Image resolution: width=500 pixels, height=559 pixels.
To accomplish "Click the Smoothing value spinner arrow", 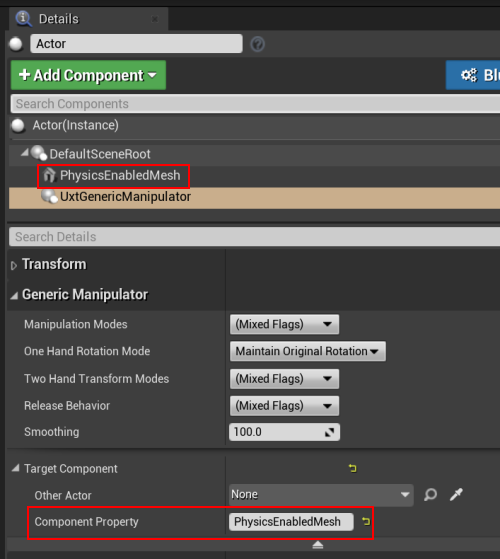I will (x=329, y=432).
